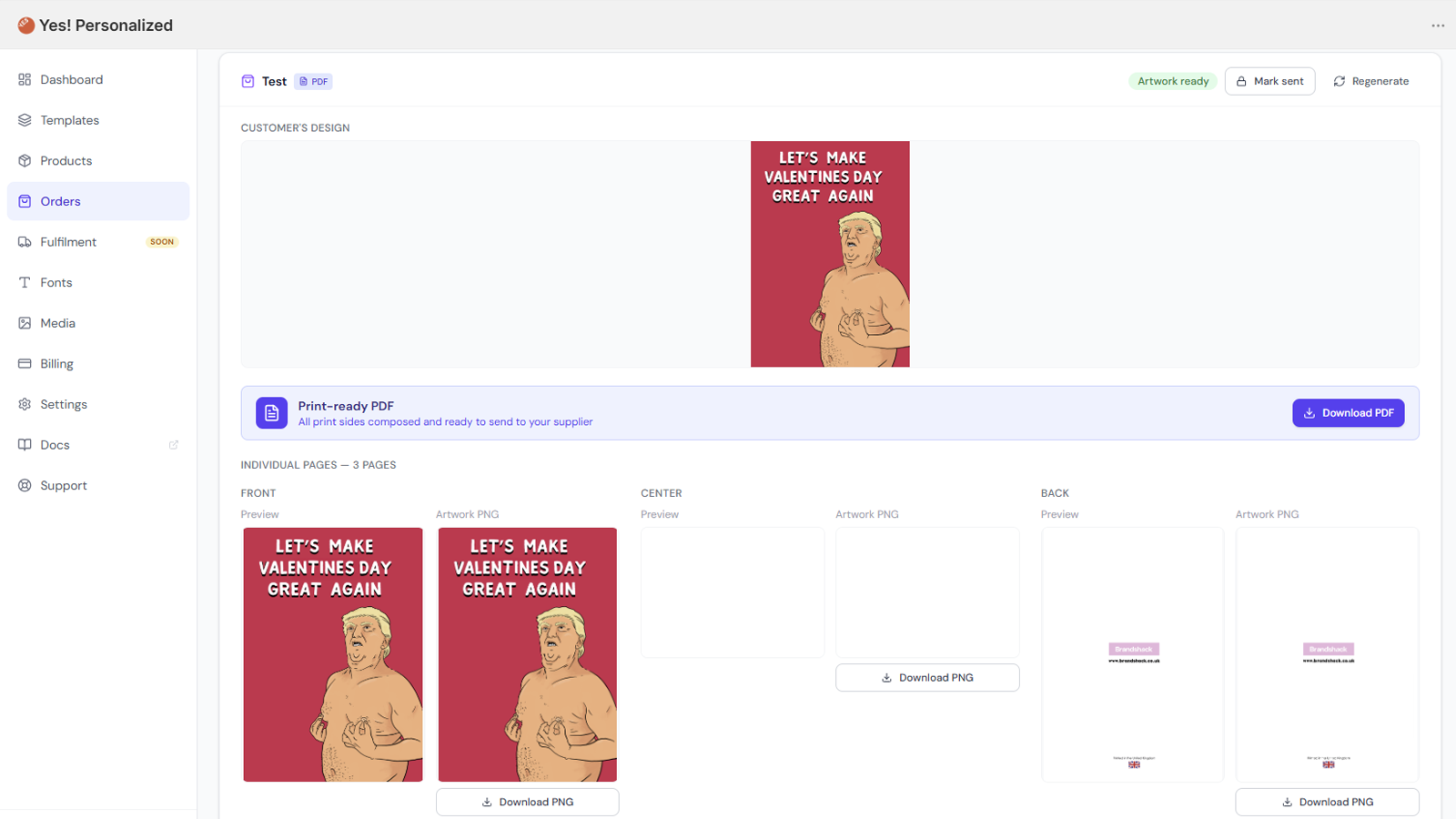The width and height of the screenshot is (1456, 819).
Task: Click the Fonts T icon
Action: point(25,283)
